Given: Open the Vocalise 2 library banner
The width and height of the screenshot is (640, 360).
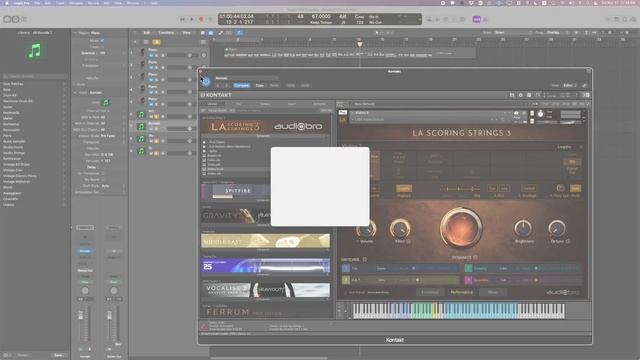Looking at the screenshot, I should click(x=265, y=290).
